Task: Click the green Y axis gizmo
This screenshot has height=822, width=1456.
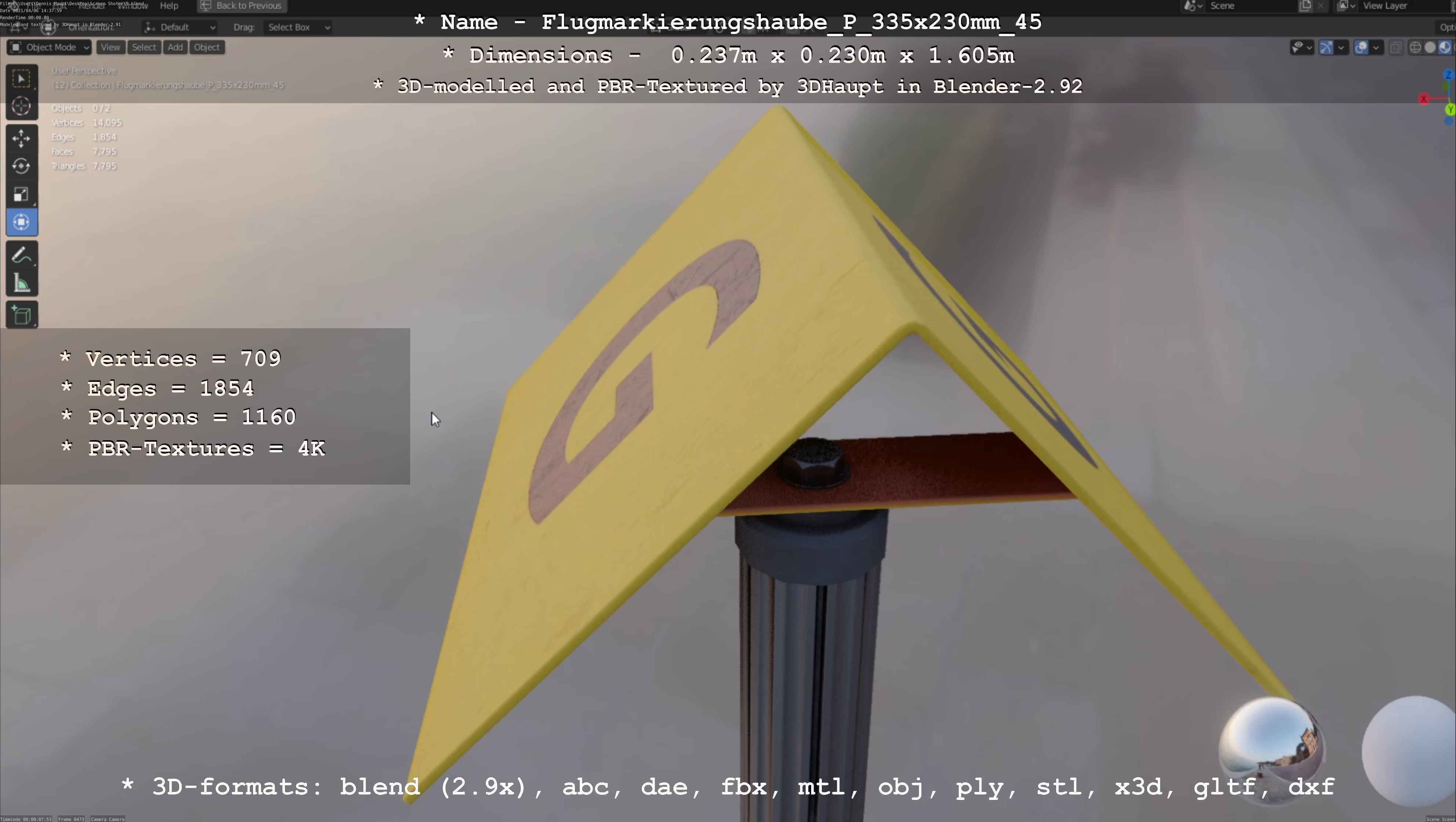Action: point(1450,110)
